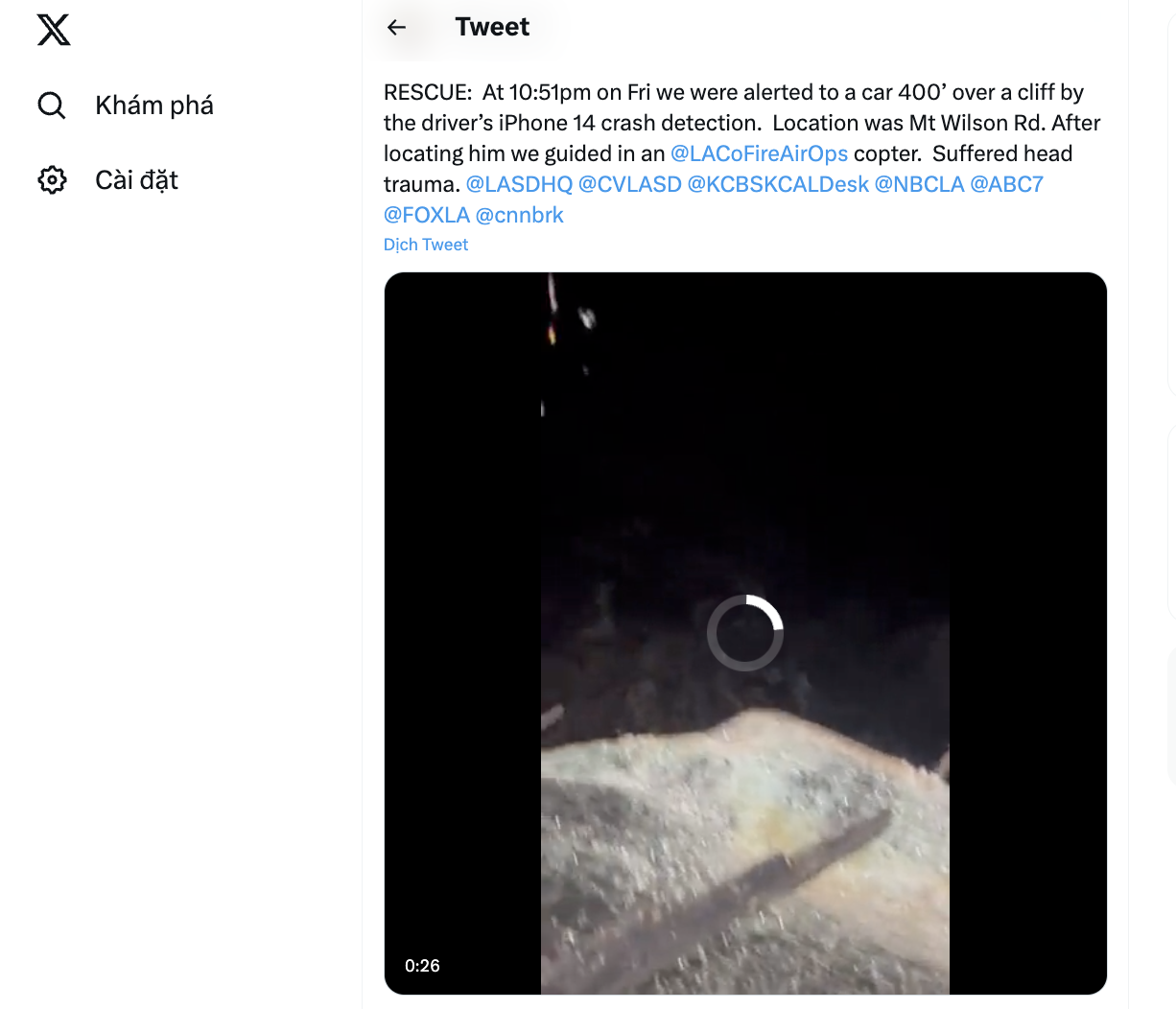Open the @LASDHQ mention link
Image resolution: width=1176 pixels, height=1009 pixels.
click(x=519, y=184)
